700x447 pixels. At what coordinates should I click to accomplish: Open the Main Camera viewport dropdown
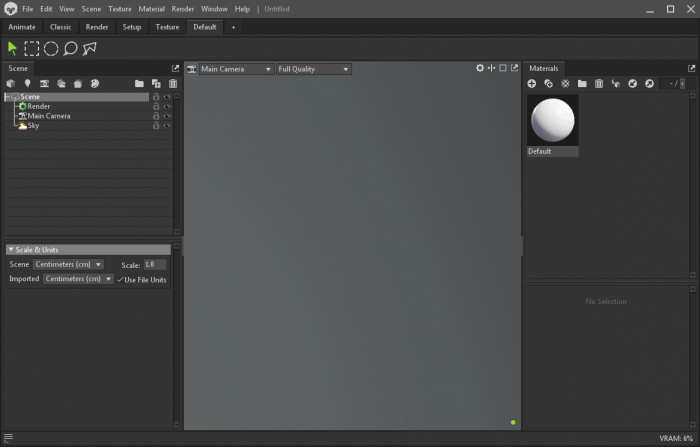pos(236,69)
